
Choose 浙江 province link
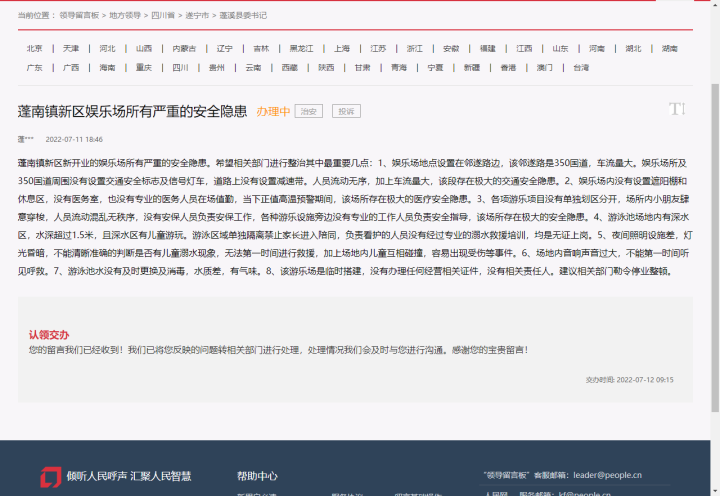coord(414,48)
